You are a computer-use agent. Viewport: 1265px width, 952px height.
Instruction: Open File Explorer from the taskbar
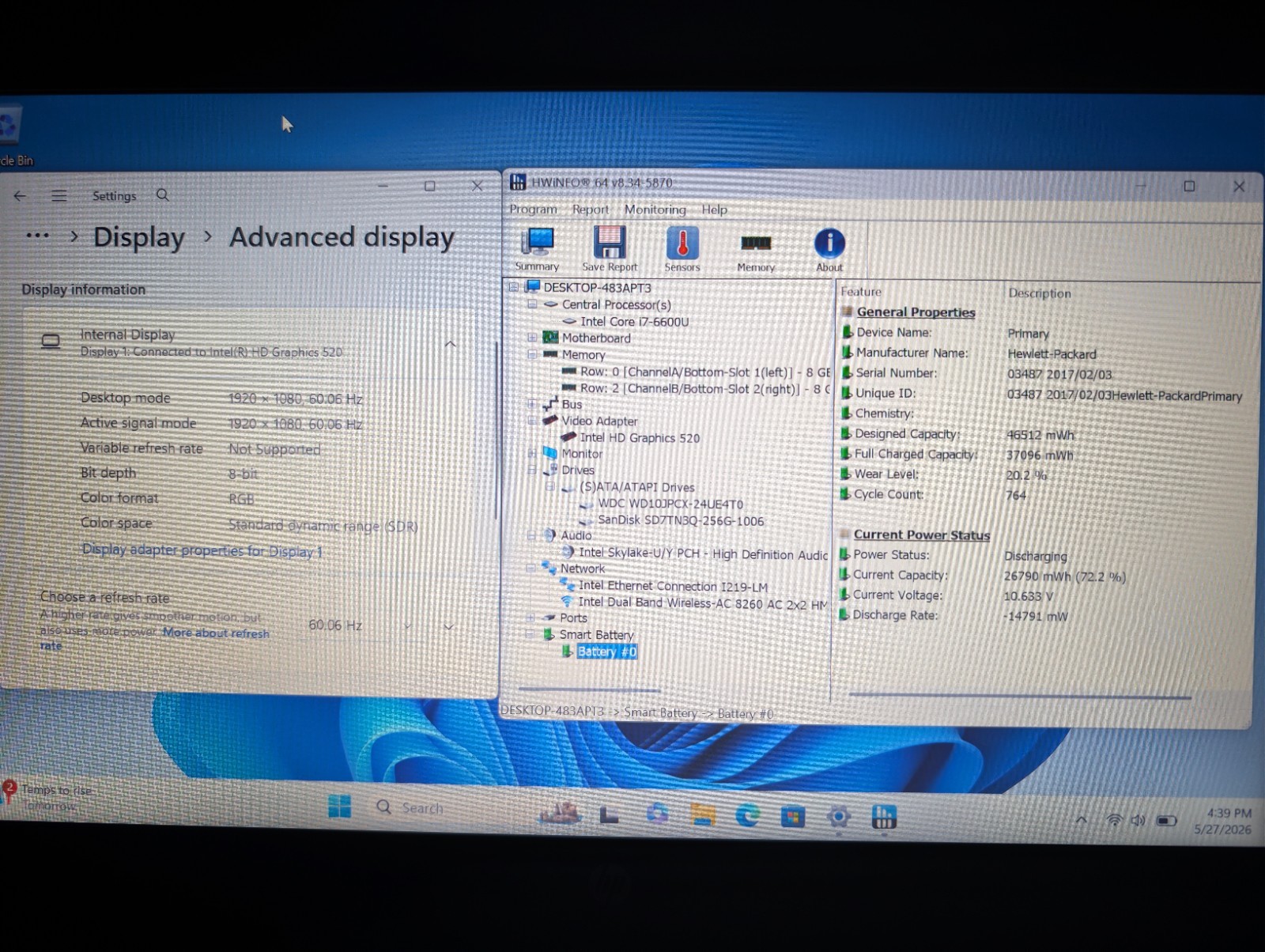[703, 814]
